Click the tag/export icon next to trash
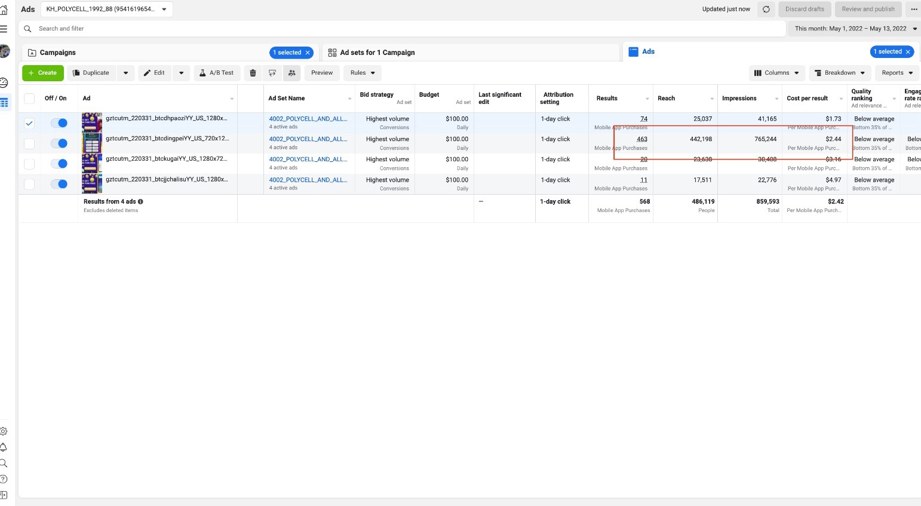Screen dimensions: 921x506 tap(272, 73)
